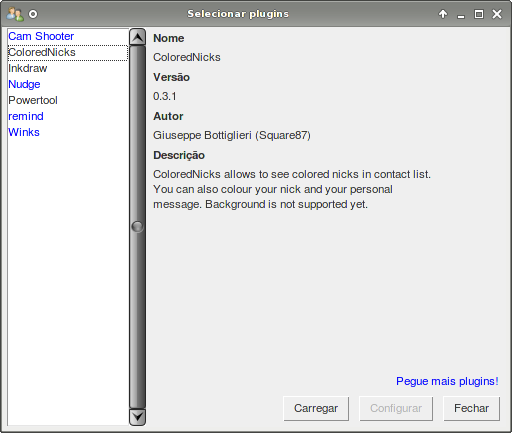Pick the remind plugin
Viewport: 512px width, 433px height.
point(68,116)
